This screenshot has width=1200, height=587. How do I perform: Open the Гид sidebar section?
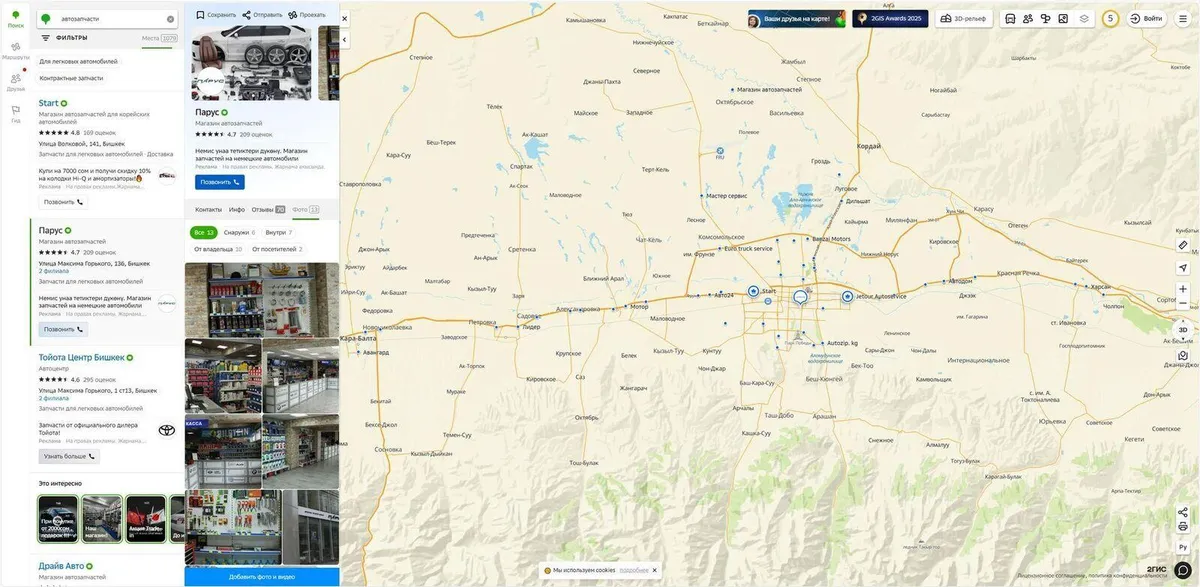[x=16, y=113]
